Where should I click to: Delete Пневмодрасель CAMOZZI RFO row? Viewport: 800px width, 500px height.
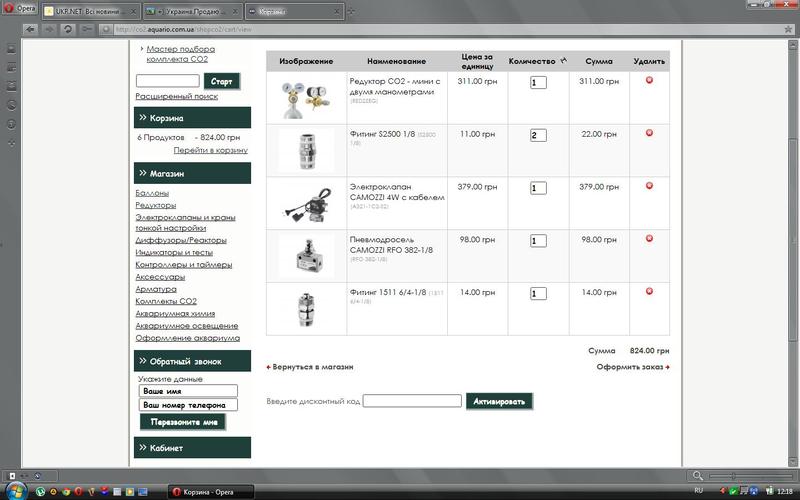(649, 238)
